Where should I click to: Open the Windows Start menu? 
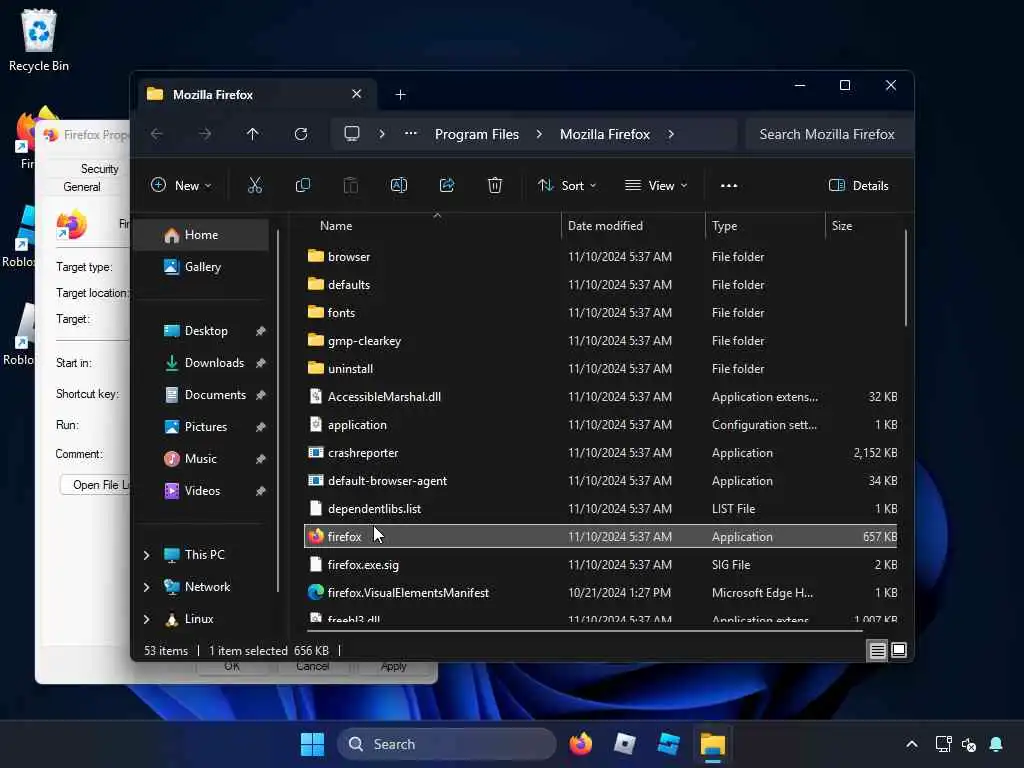(x=312, y=744)
